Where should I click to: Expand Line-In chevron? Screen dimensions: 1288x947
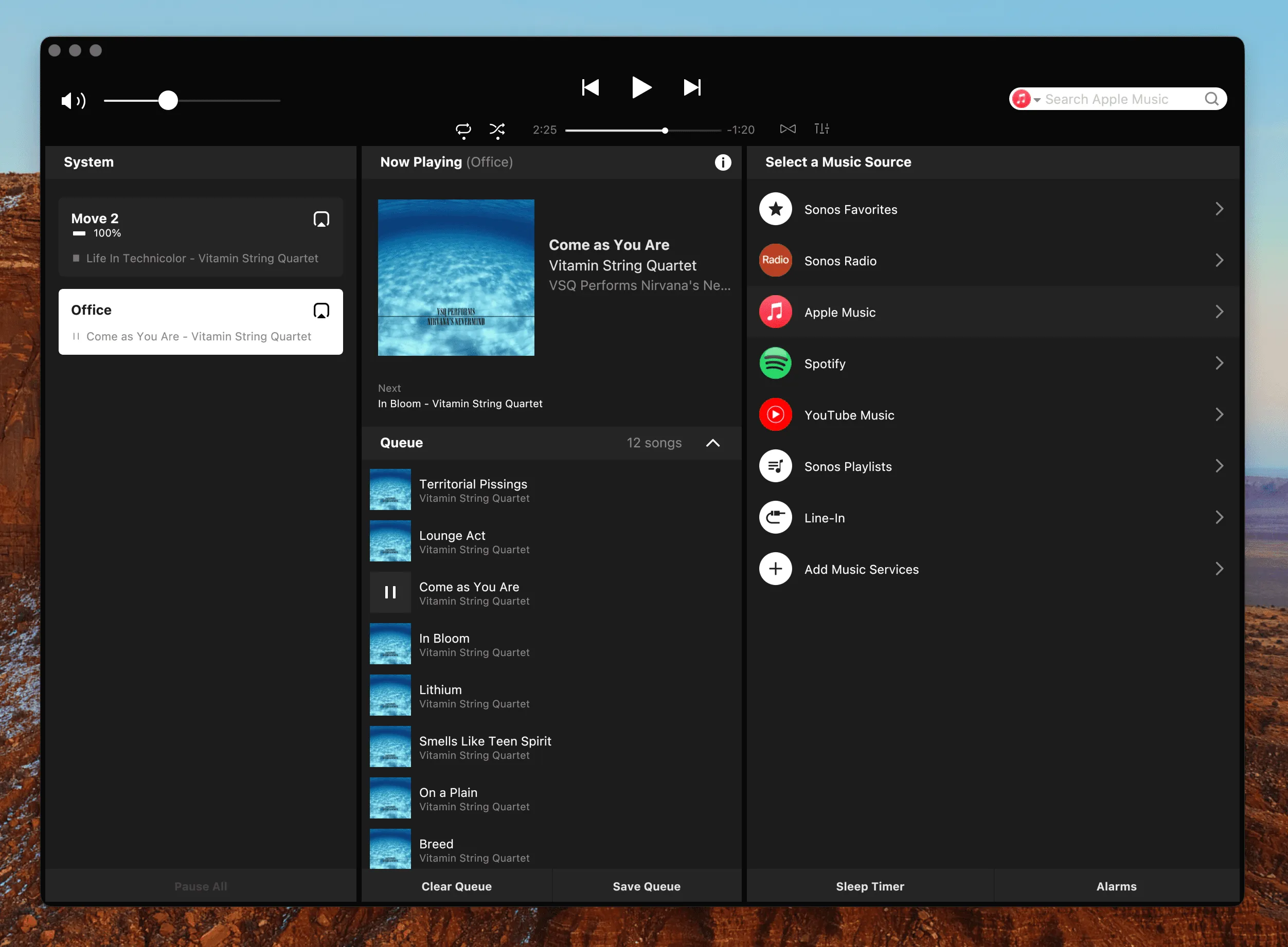pos(1219,518)
